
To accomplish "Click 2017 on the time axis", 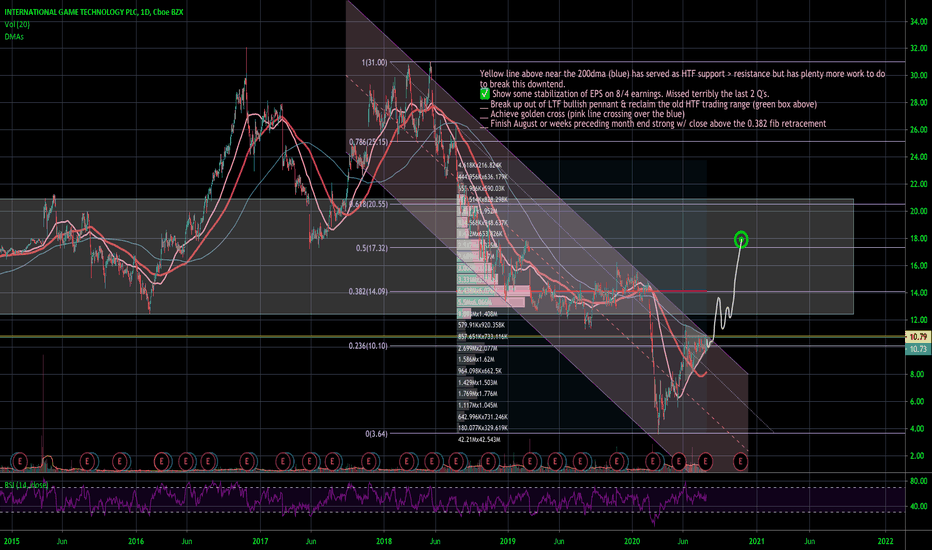I will (x=260, y=541).
